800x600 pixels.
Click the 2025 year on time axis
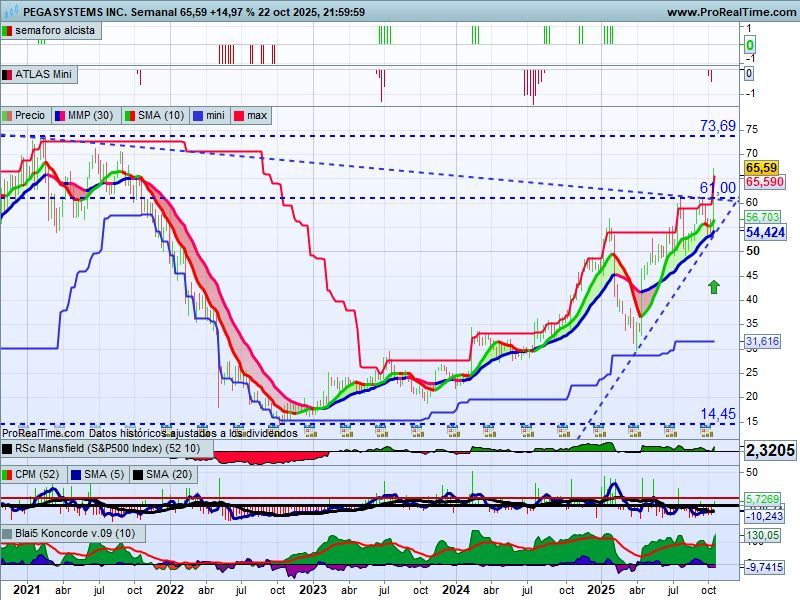pyautogui.click(x=601, y=590)
